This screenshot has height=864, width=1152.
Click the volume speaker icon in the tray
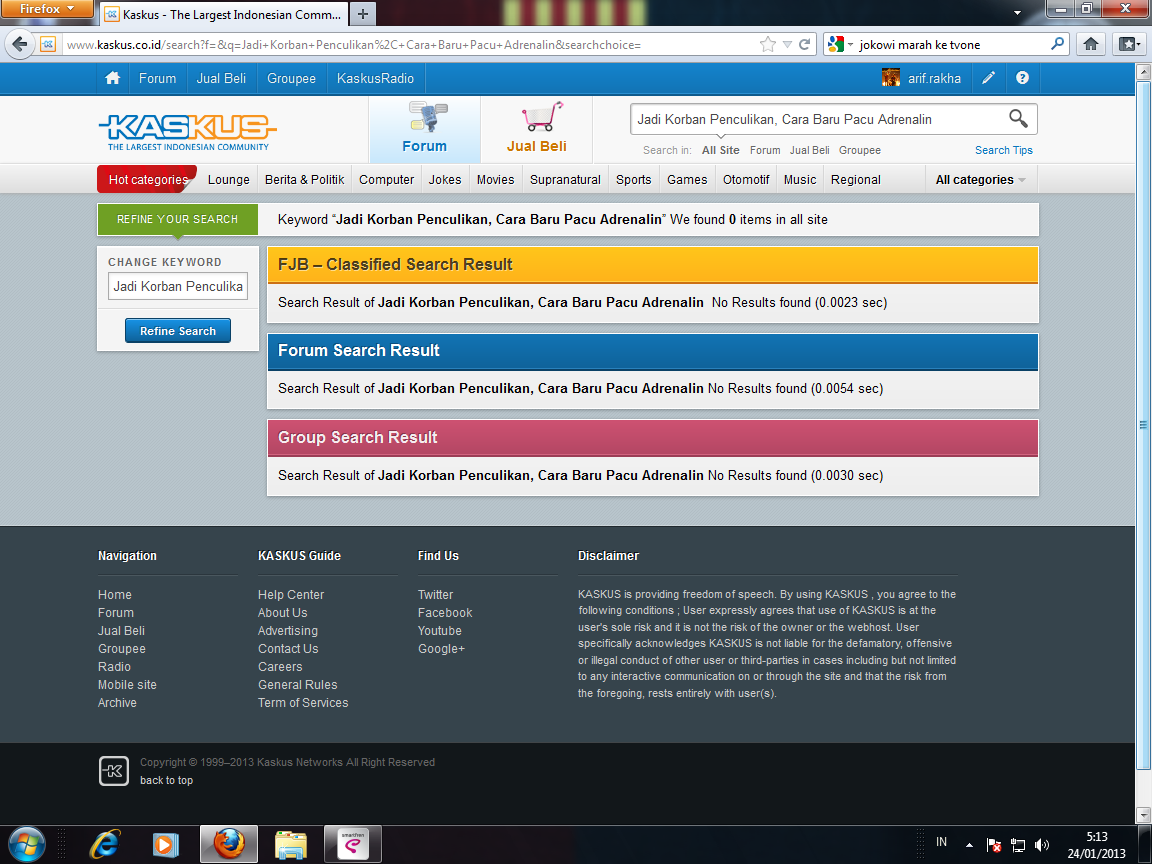[1042, 844]
